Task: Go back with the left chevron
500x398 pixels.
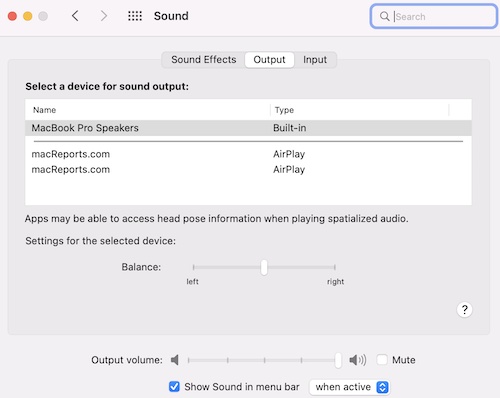Action: (75, 16)
